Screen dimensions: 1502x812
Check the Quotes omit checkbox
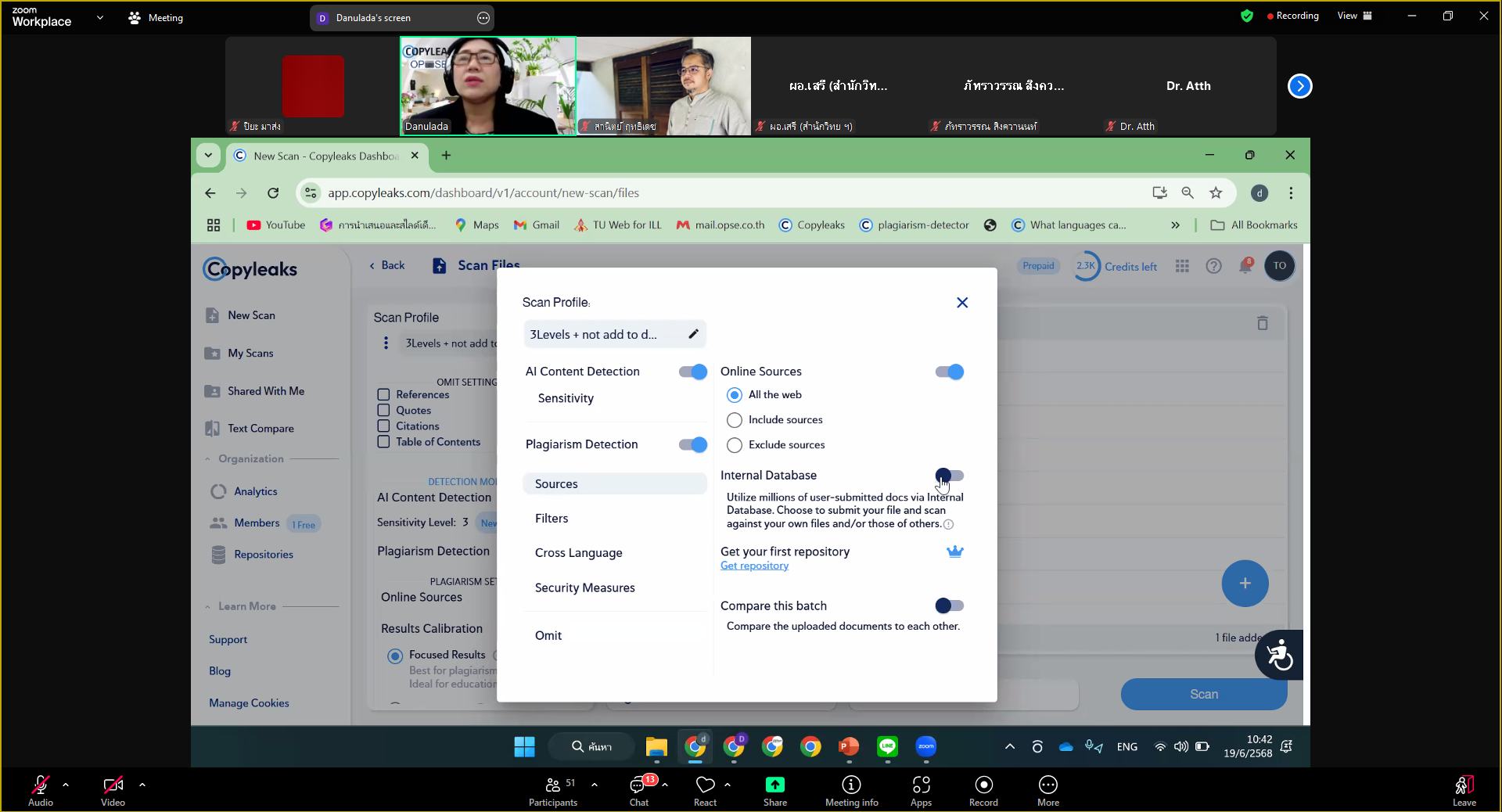point(383,411)
